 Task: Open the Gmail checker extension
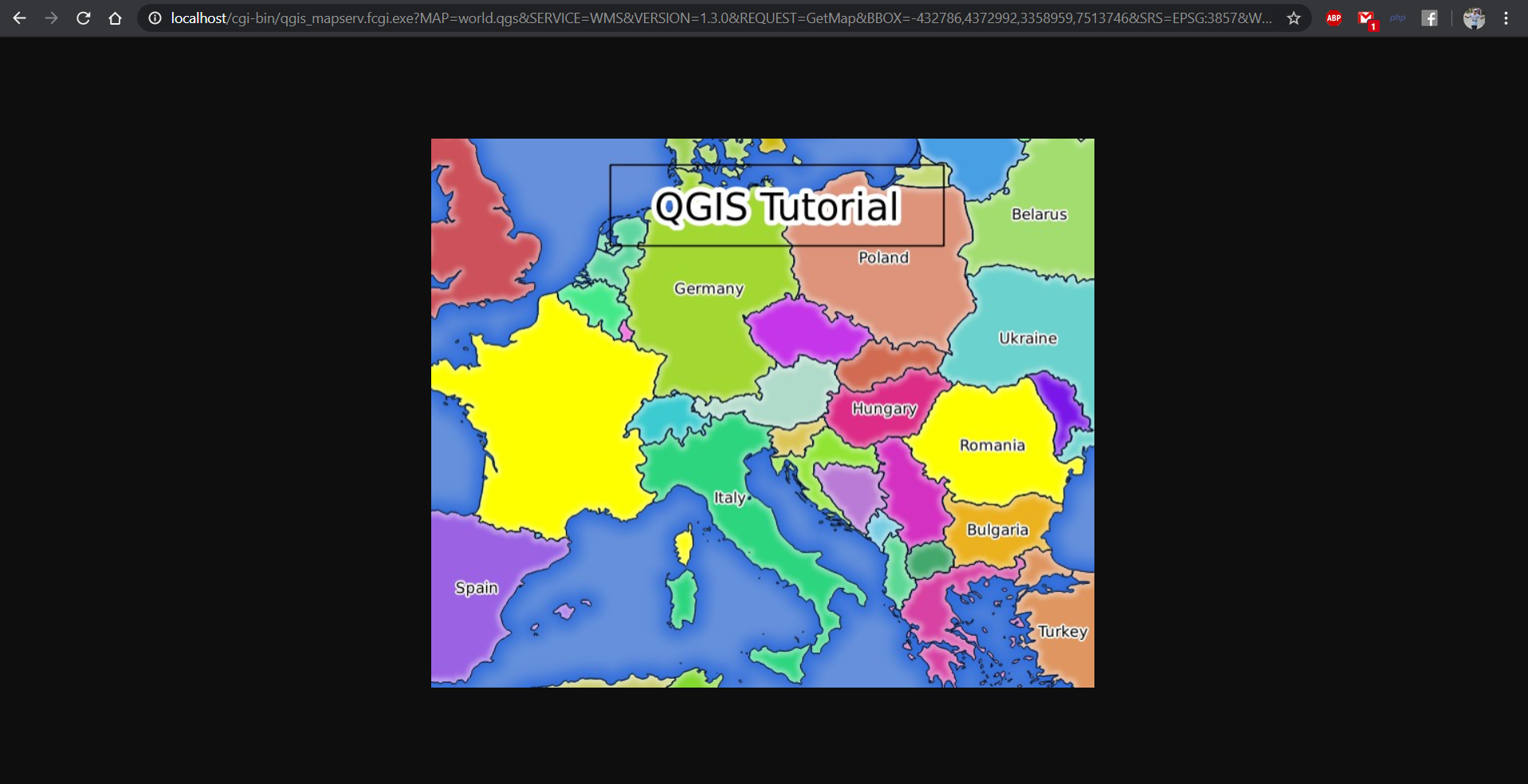(x=1366, y=19)
